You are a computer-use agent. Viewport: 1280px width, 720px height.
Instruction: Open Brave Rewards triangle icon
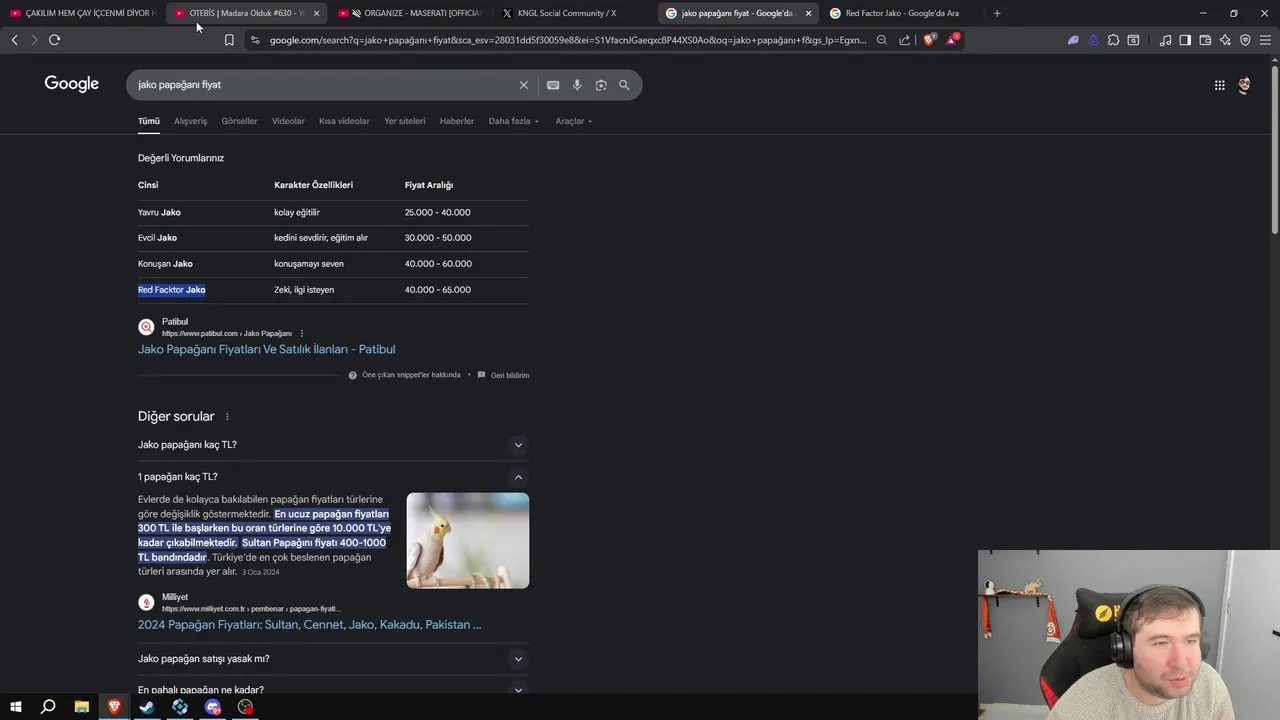953,40
